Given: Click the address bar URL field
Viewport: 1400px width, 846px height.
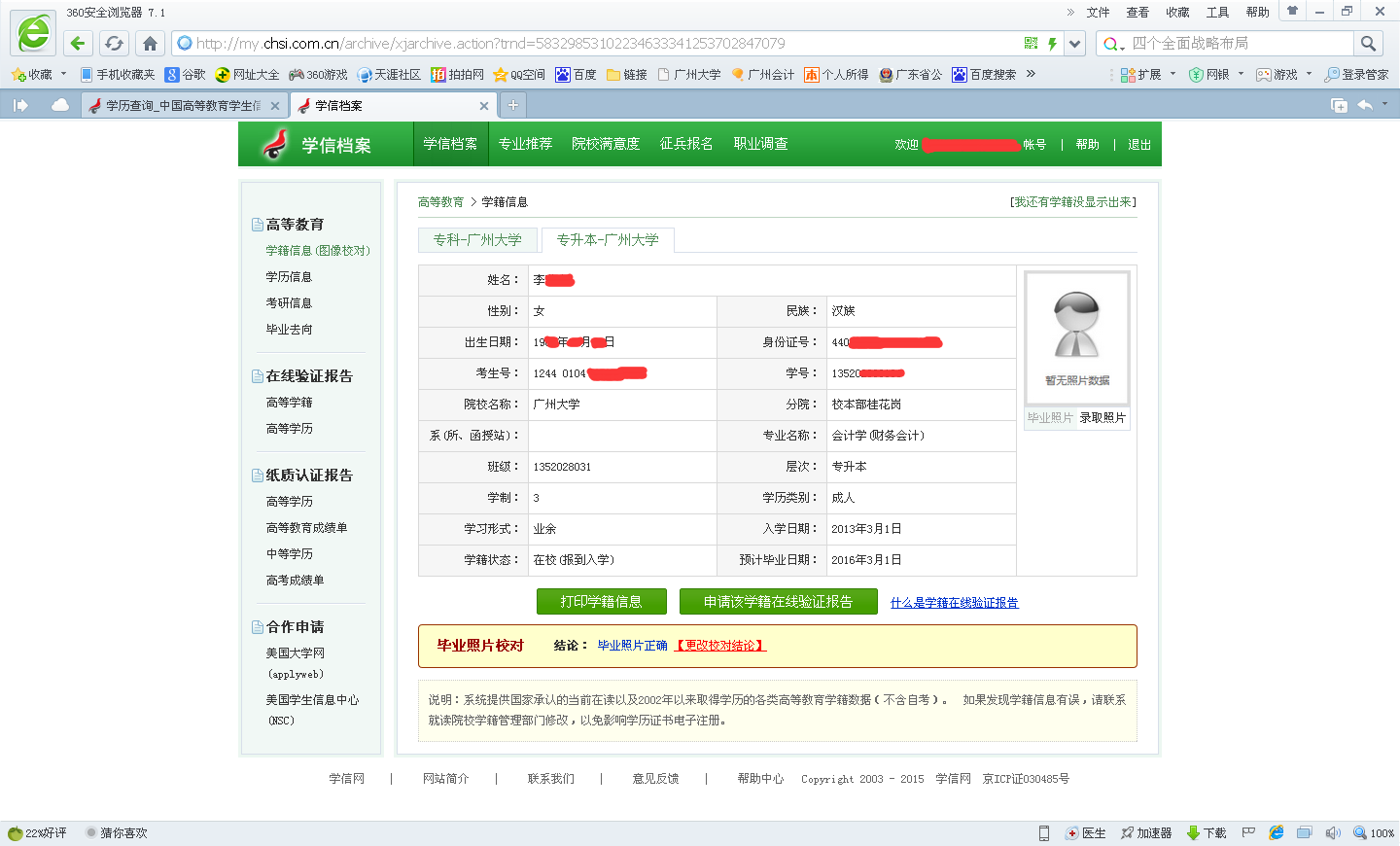Looking at the screenshot, I should coord(603,43).
